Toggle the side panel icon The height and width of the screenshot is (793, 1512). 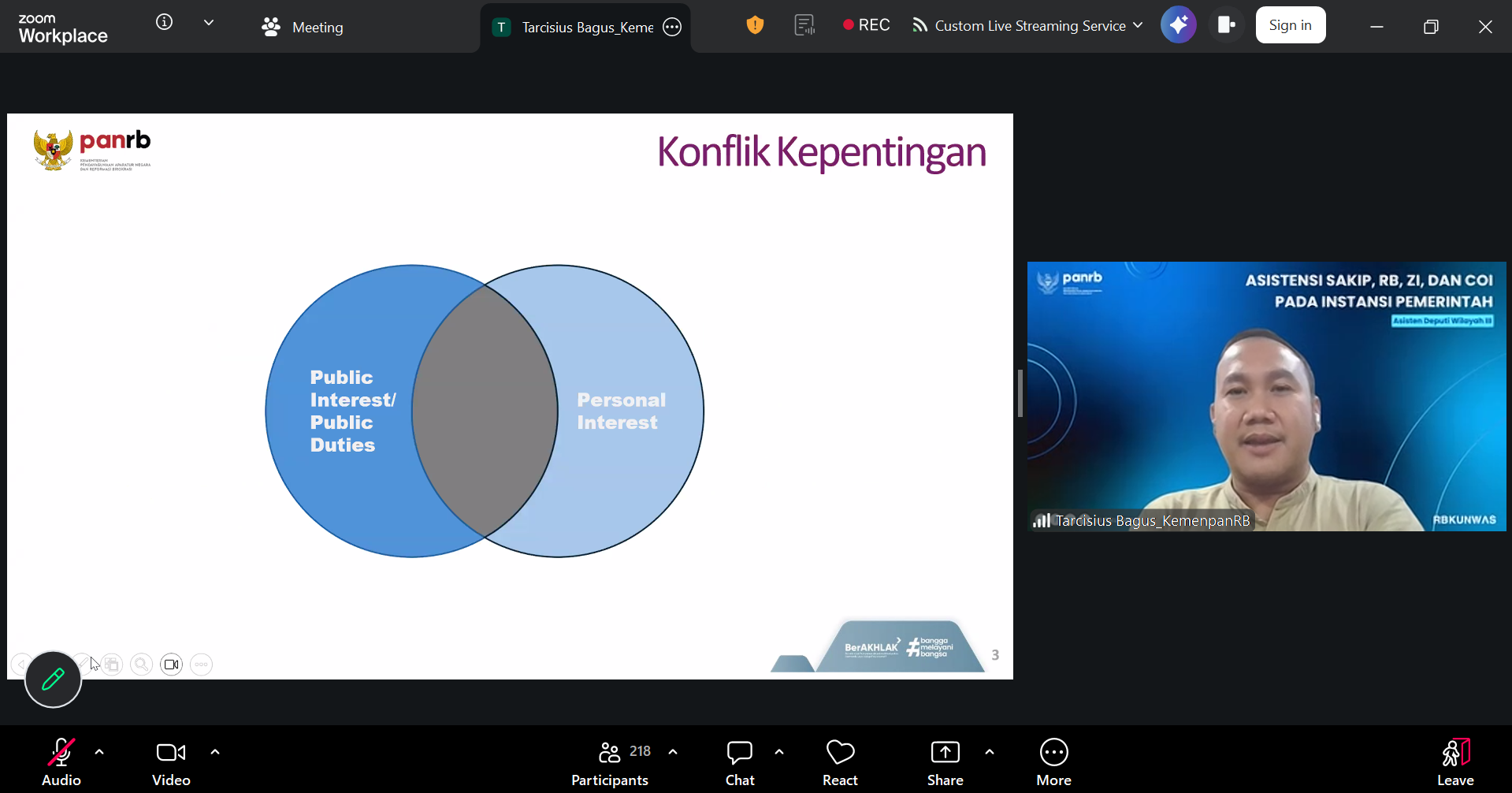click(x=1226, y=25)
